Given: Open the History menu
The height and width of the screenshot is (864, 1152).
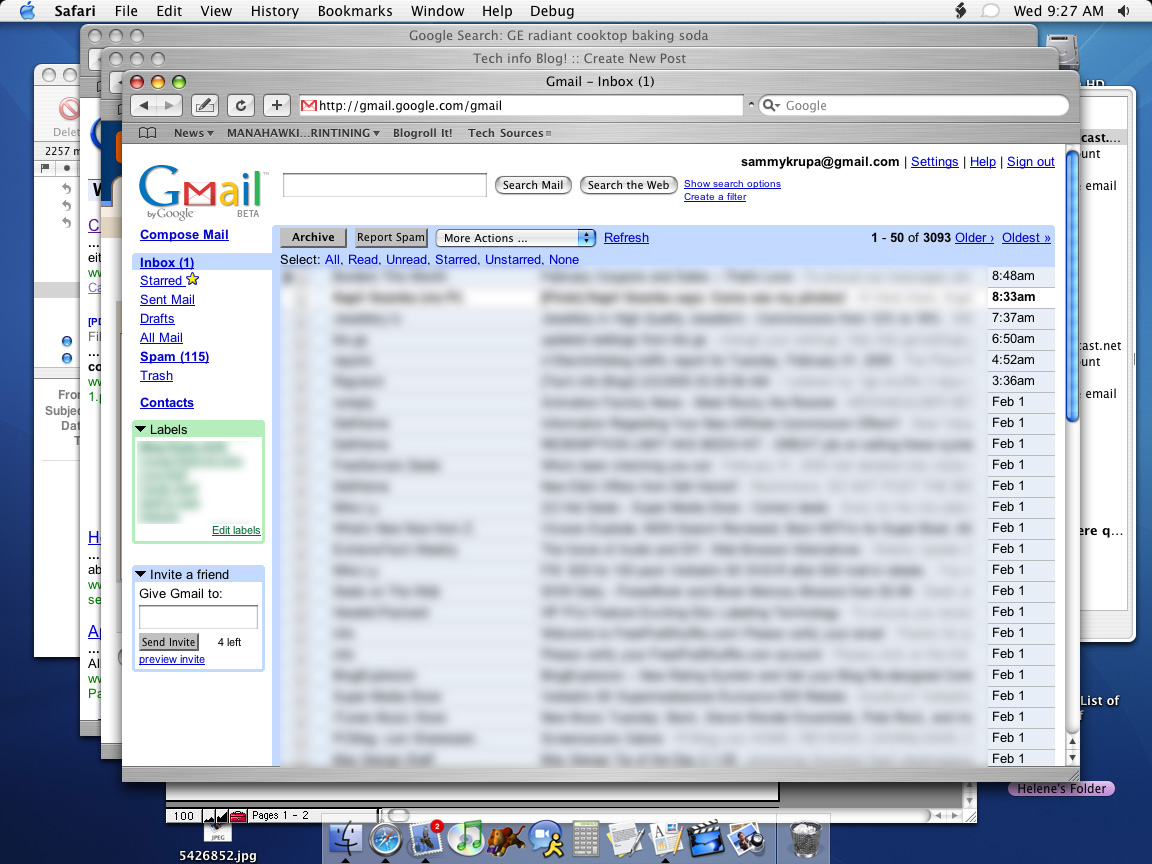Looking at the screenshot, I should click(x=275, y=11).
